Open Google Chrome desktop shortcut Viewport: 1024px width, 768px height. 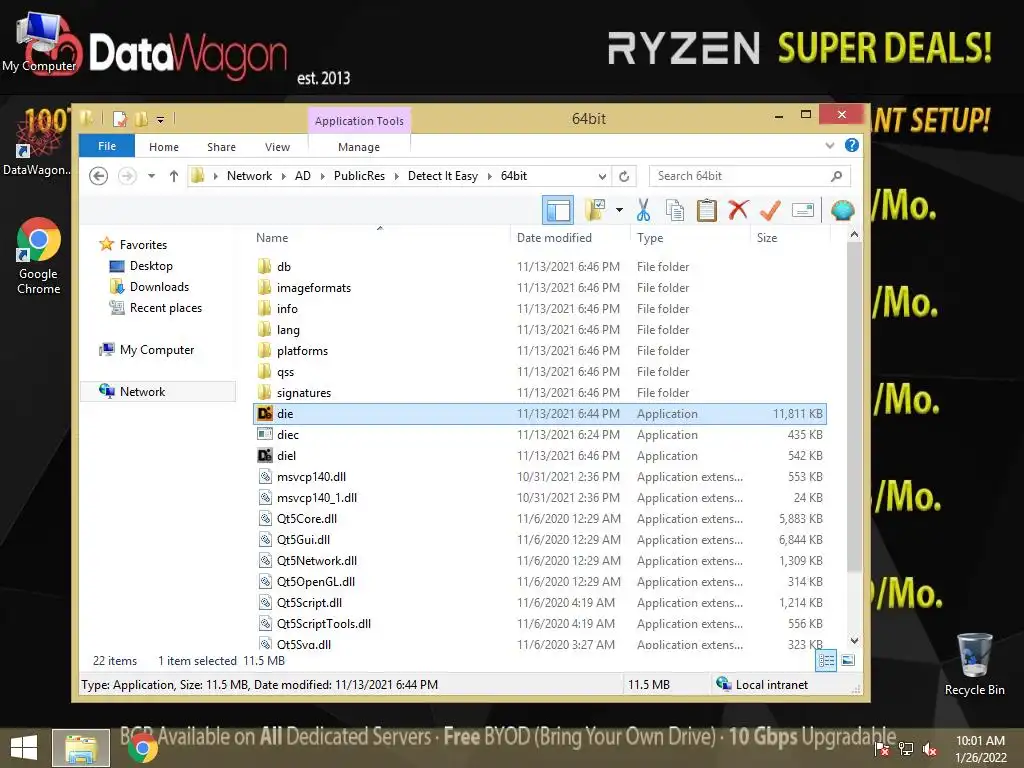[38, 256]
